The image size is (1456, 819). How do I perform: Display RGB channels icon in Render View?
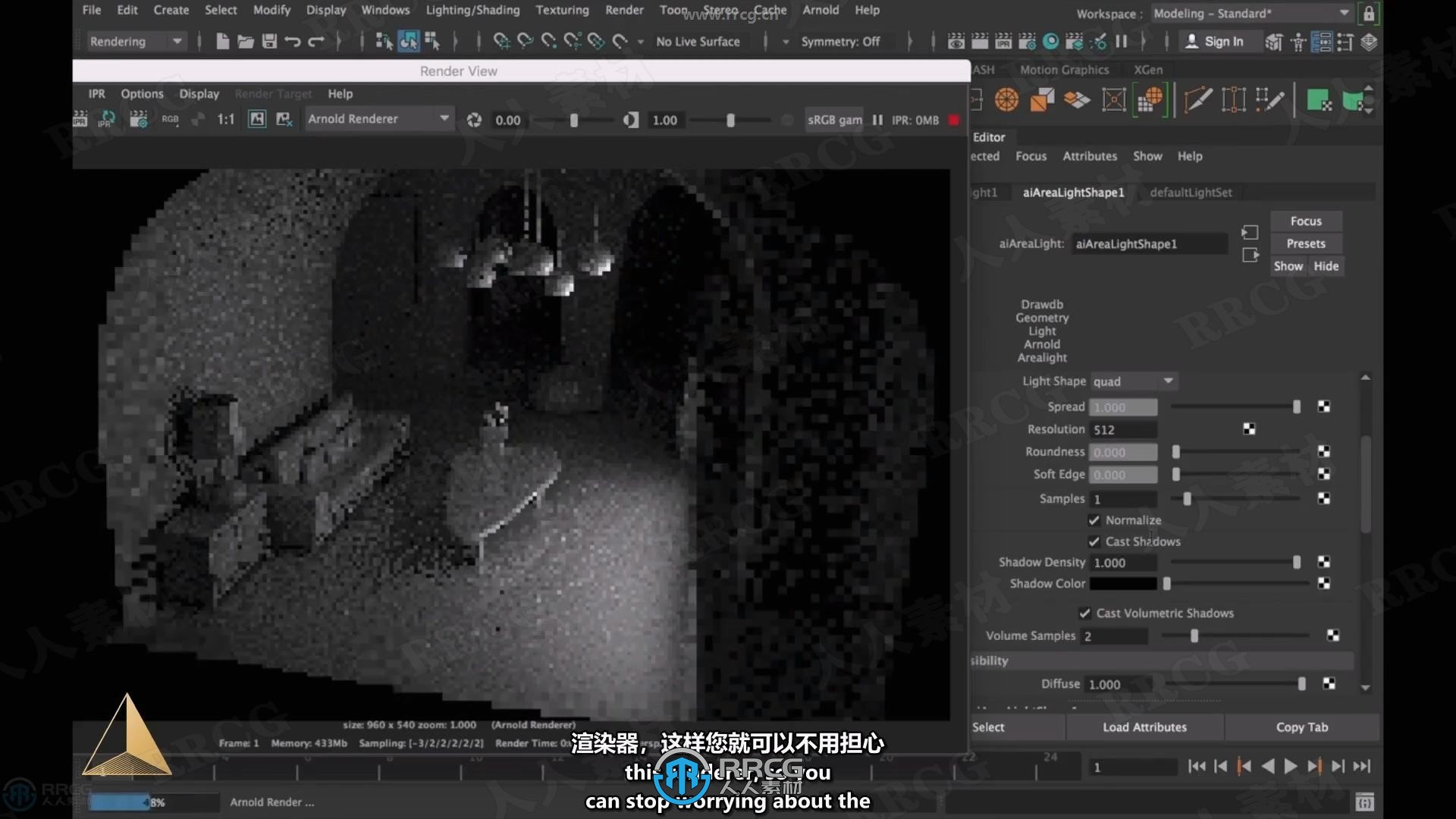pos(170,120)
